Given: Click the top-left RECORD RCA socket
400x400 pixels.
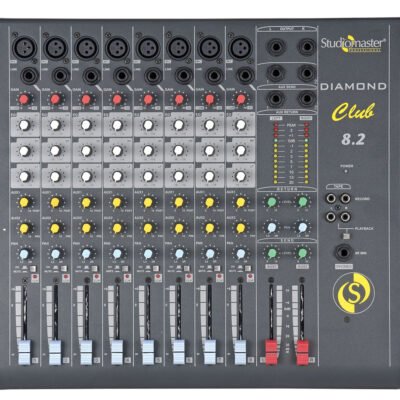Looking at the screenshot, I should pos(330,199).
